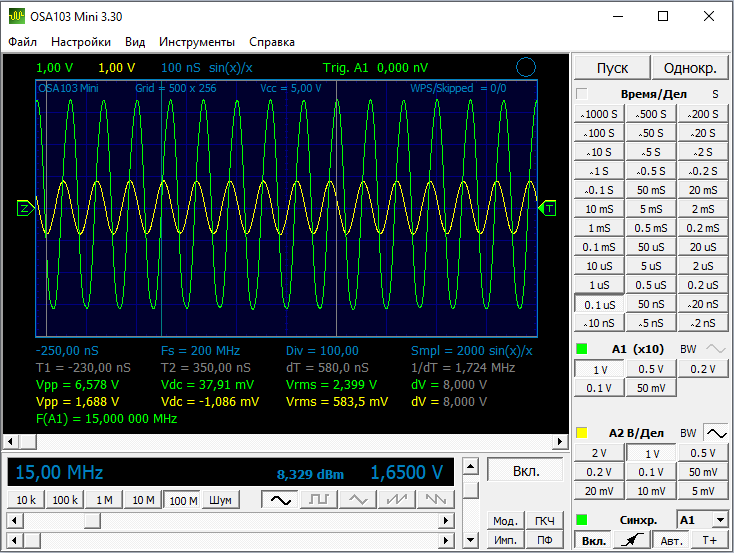Toggle the Время/Дел checkbox

582,94
